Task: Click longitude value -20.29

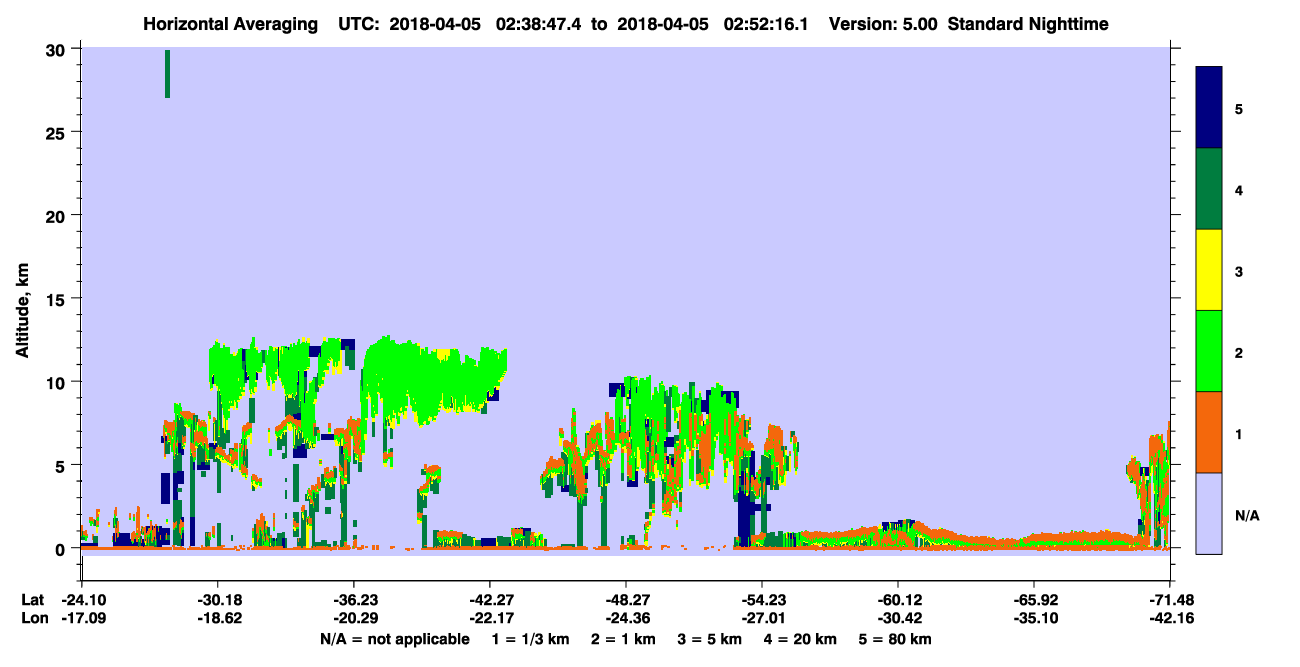Action: pos(353,619)
